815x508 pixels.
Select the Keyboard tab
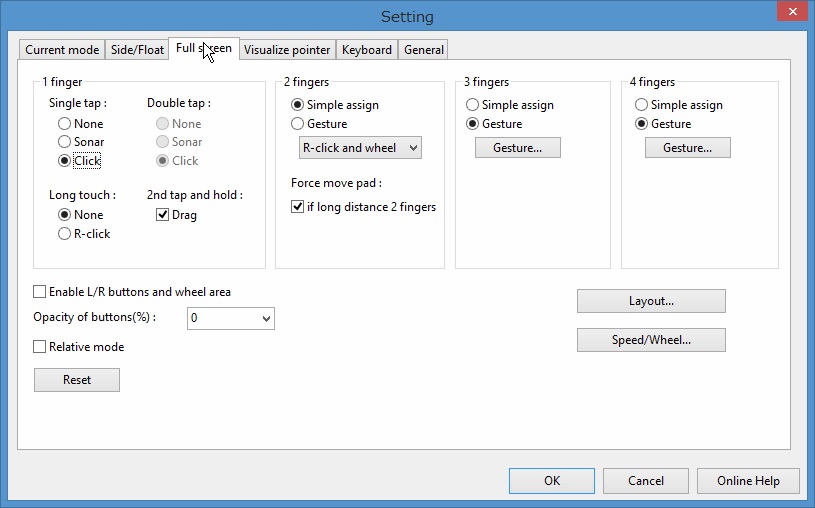click(366, 50)
